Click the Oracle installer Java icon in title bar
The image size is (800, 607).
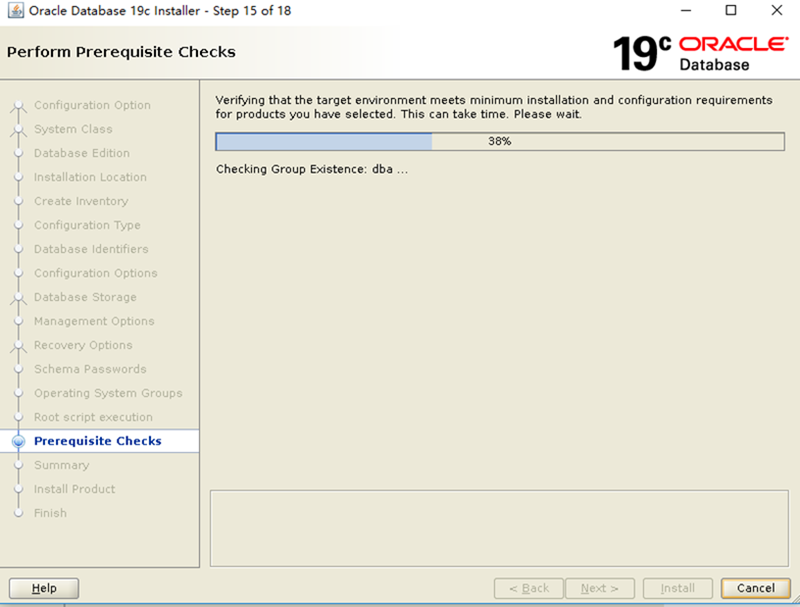click(x=15, y=11)
